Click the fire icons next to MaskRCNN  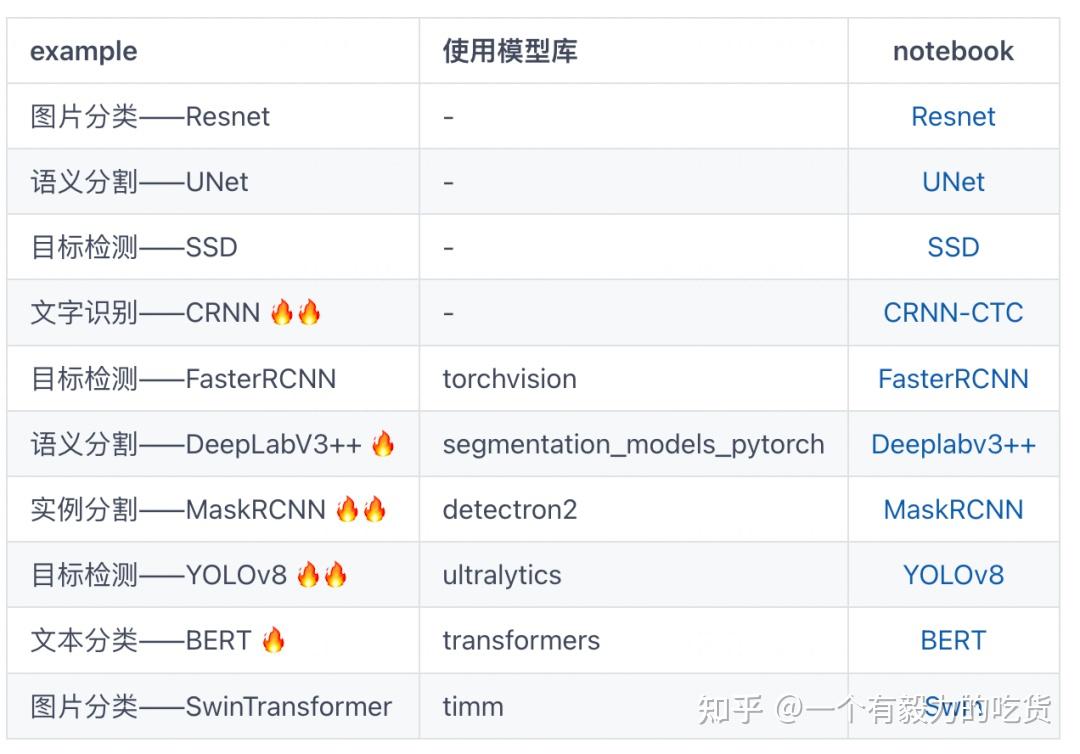[361, 509]
